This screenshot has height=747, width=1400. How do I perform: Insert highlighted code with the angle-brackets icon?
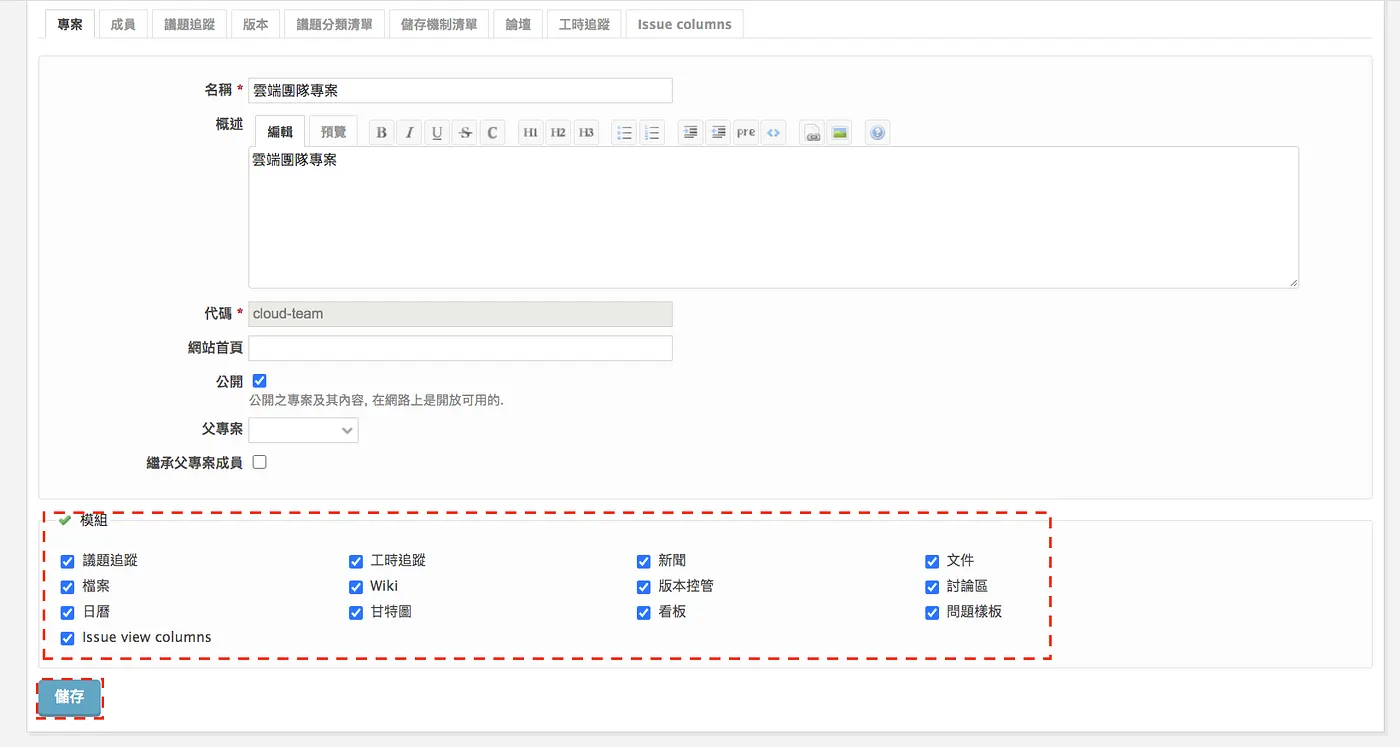pos(773,132)
